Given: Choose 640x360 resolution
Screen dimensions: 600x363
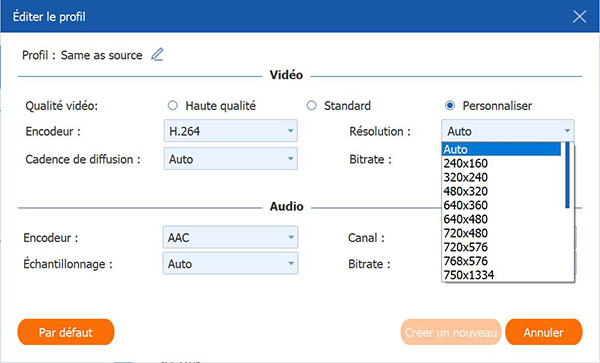Looking at the screenshot, I should tap(502, 205).
